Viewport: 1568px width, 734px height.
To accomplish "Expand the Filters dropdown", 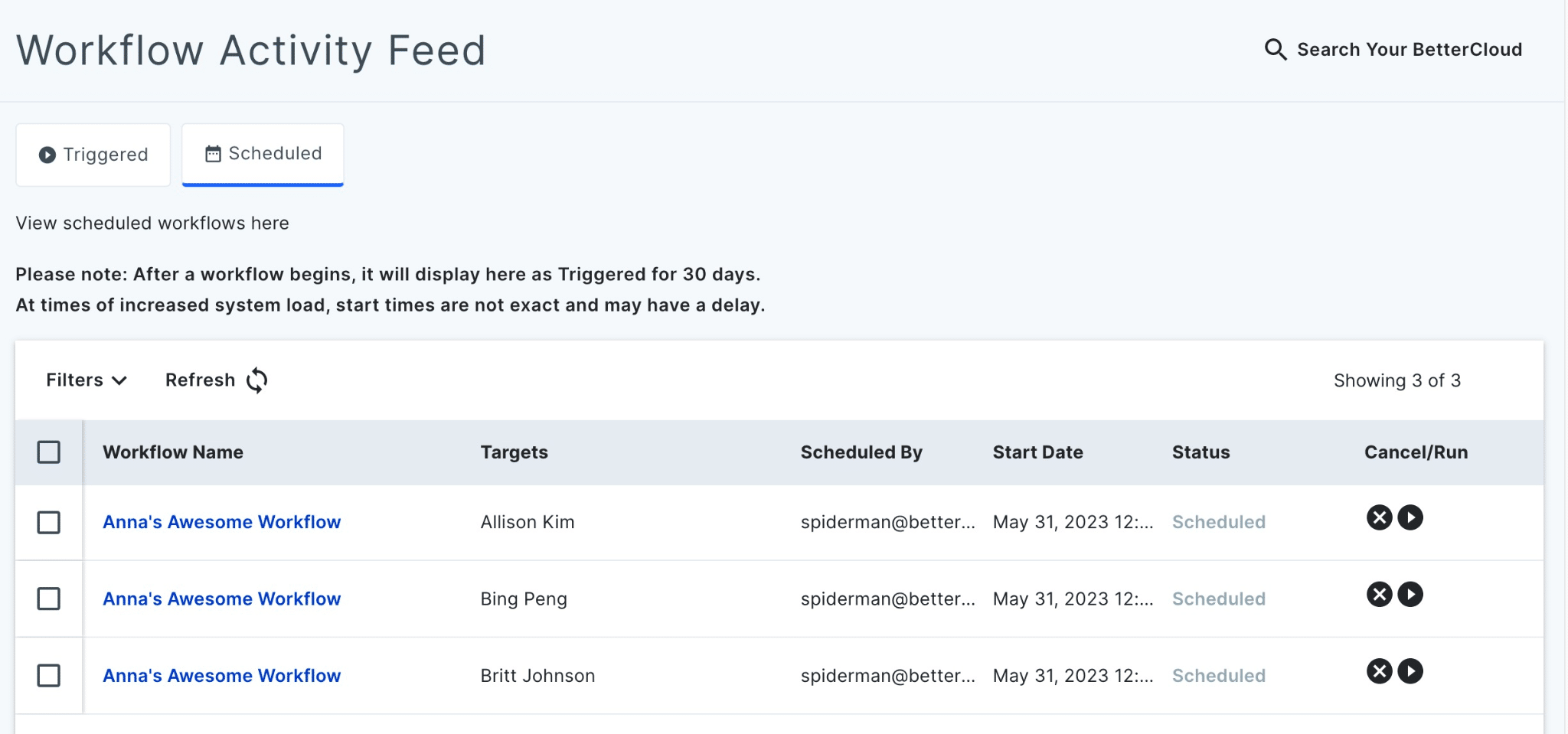I will tap(86, 380).
